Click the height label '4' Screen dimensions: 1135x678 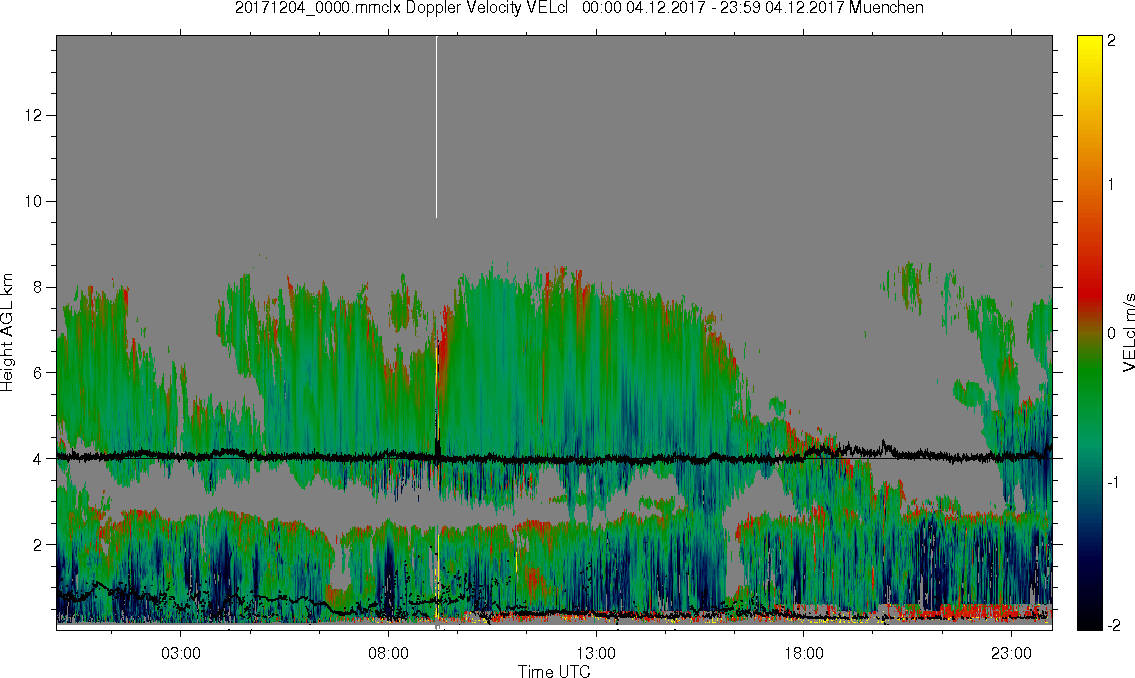[x=38, y=459]
